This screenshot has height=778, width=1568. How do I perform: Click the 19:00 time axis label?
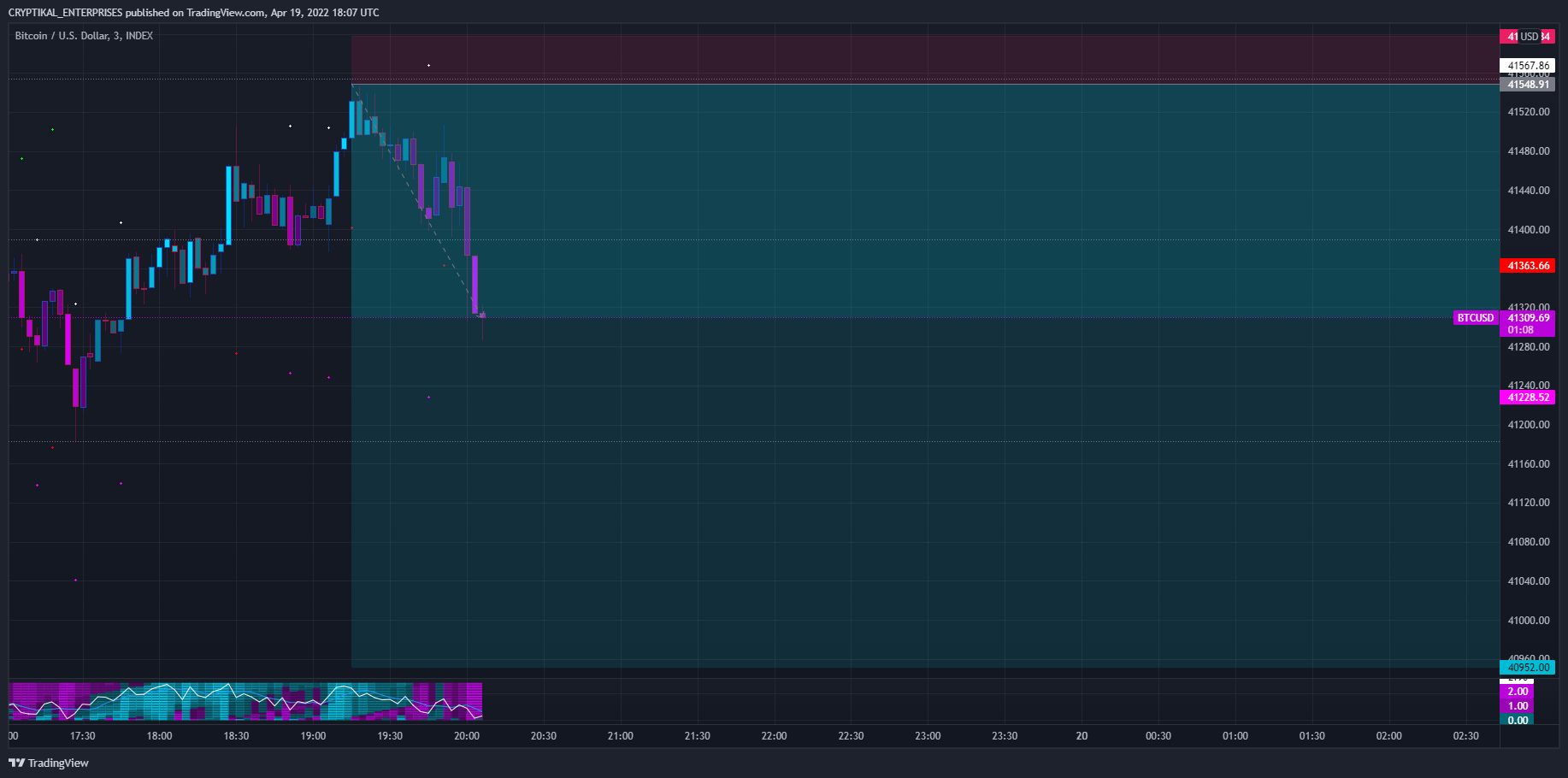pyautogui.click(x=313, y=736)
